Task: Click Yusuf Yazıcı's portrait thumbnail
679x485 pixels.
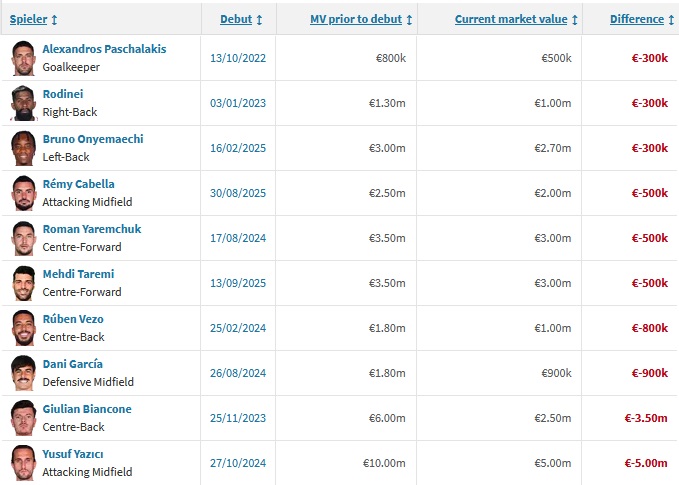Action: (x=23, y=463)
